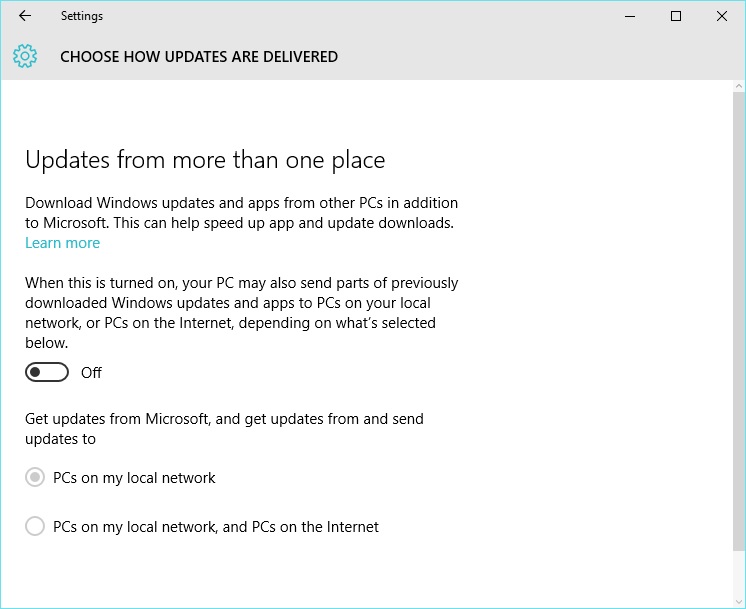Close the Settings window
Viewport: 746px width, 609px height.
point(722,16)
